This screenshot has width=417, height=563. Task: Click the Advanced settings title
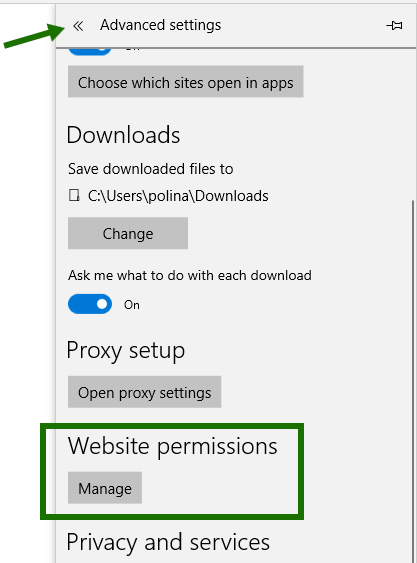161,25
